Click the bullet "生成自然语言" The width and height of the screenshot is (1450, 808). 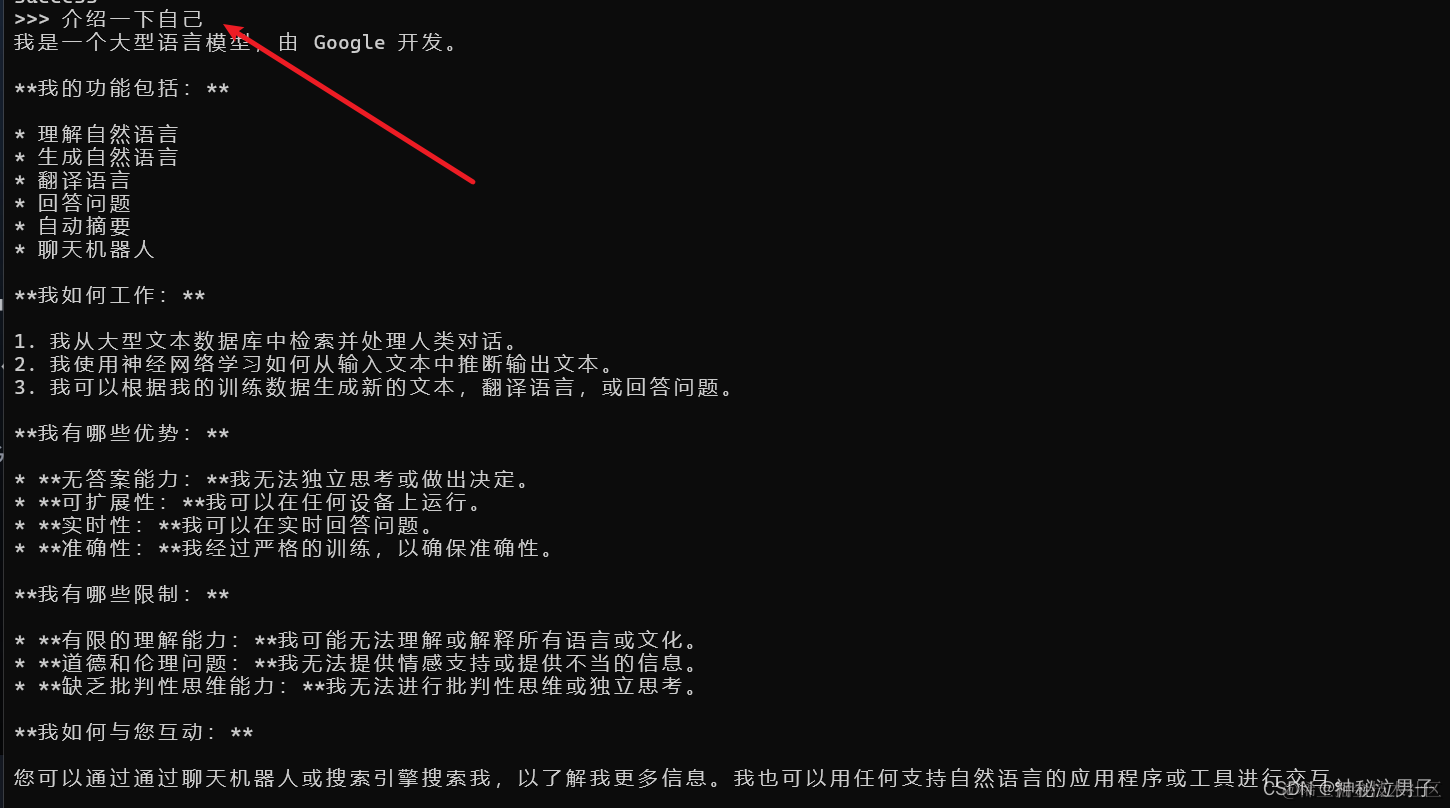(96, 157)
